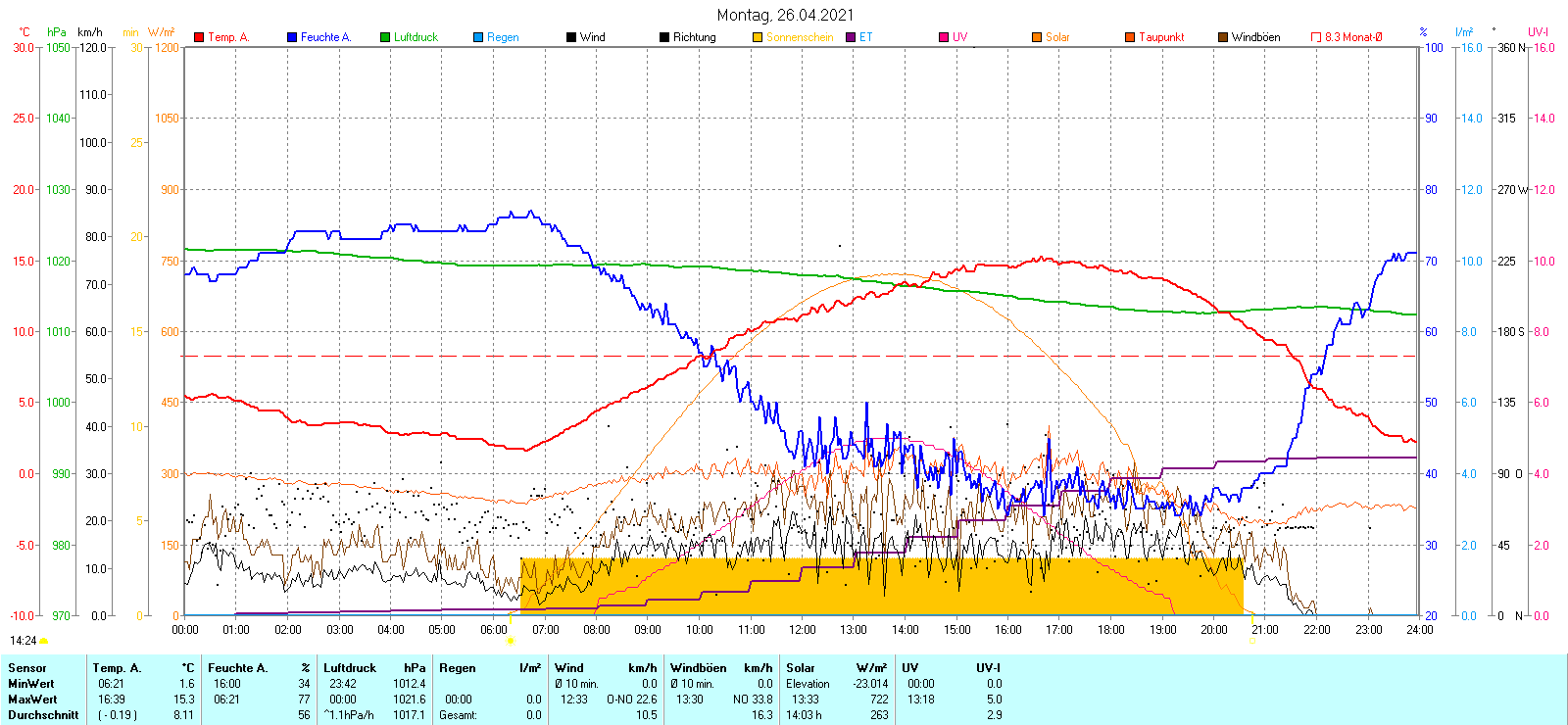Select the black Richtung legend square
This screenshot has height=725, width=1568.
point(664,37)
